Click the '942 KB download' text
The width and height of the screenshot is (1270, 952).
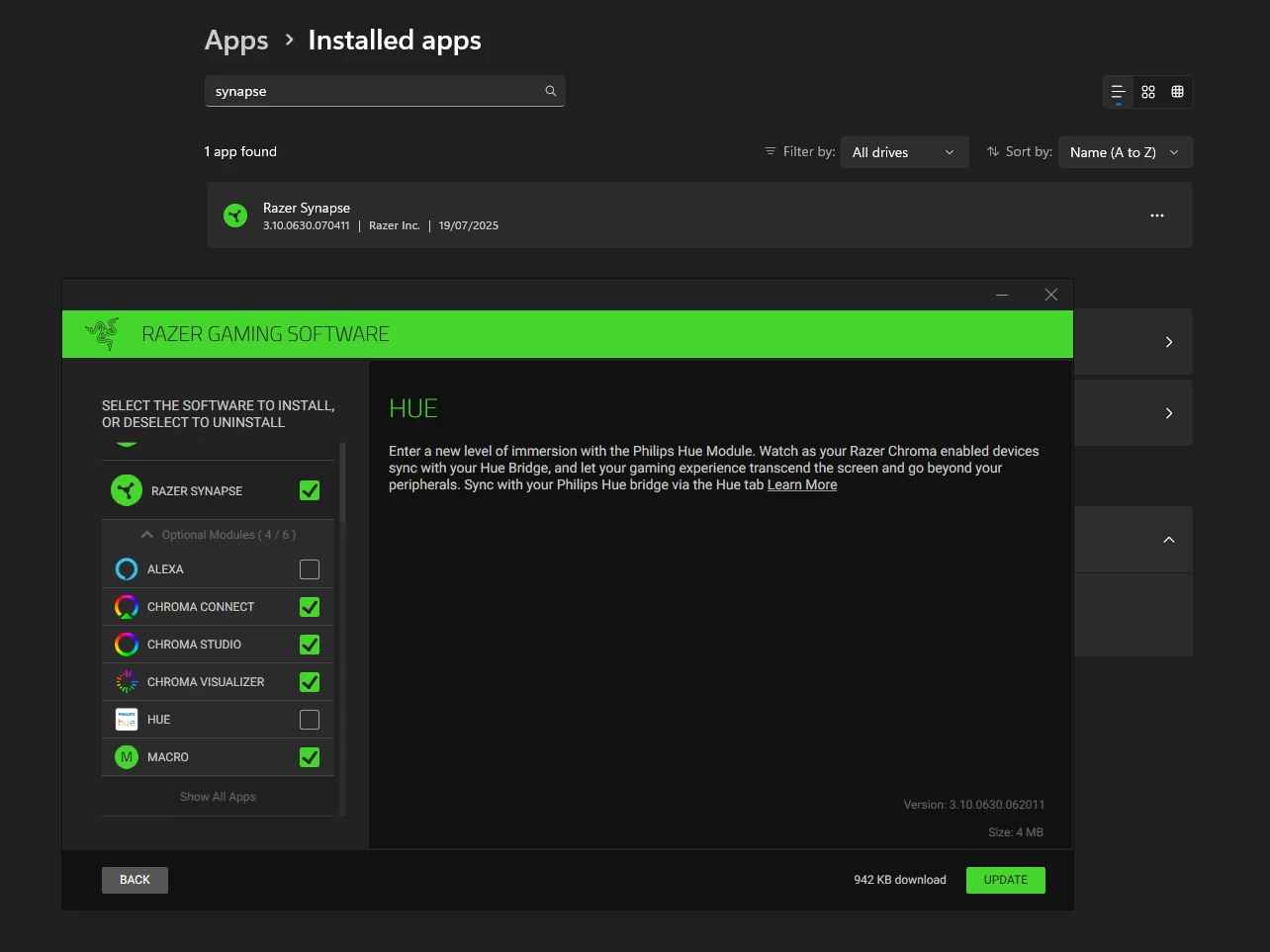pos(900,880)
